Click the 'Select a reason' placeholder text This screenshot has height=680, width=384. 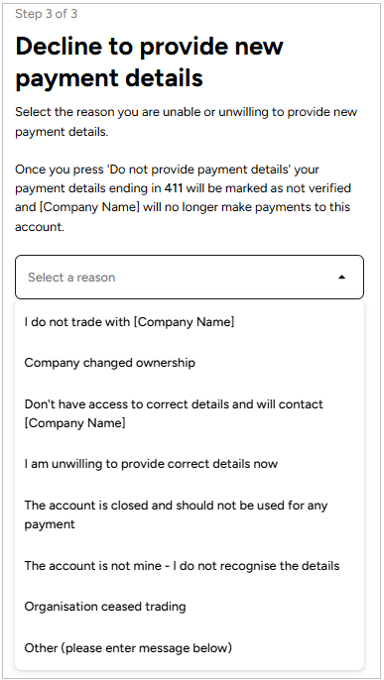coord(72,278)
